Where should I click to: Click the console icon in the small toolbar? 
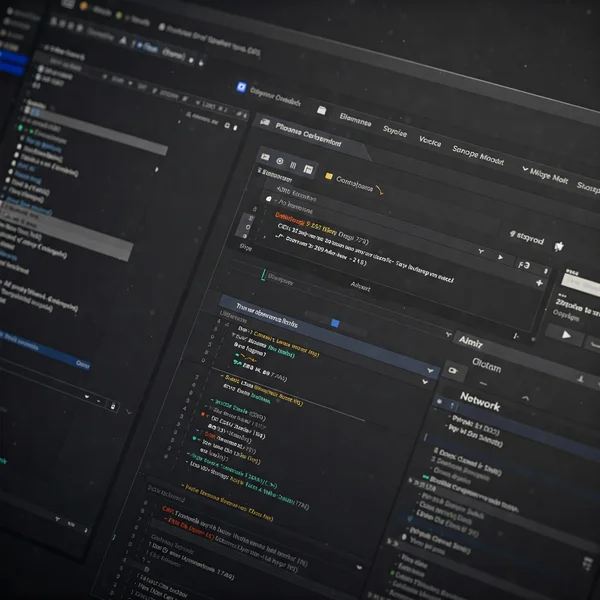(x=265, y=157)
